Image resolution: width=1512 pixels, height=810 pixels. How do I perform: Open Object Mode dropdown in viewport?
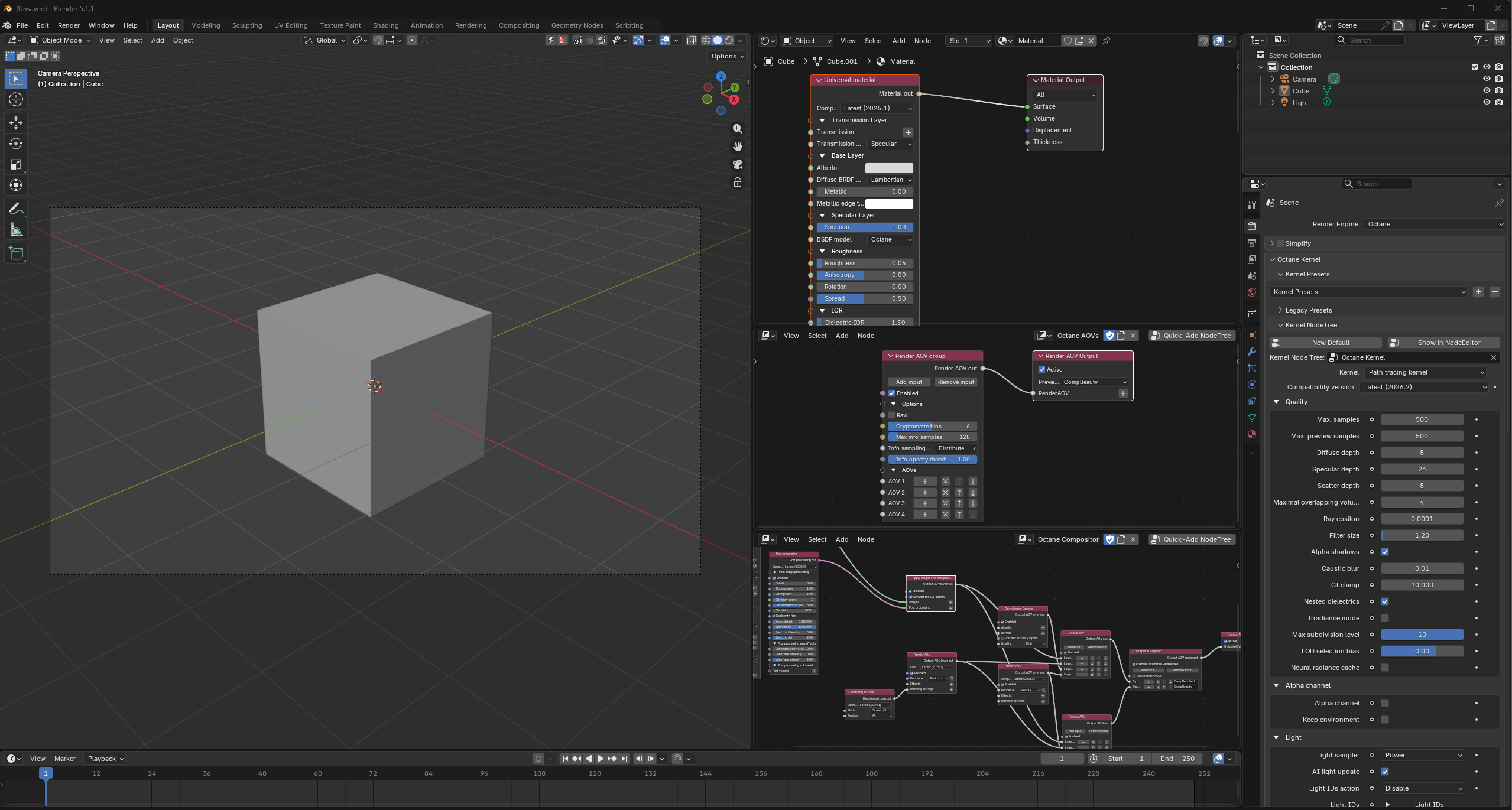60,40
